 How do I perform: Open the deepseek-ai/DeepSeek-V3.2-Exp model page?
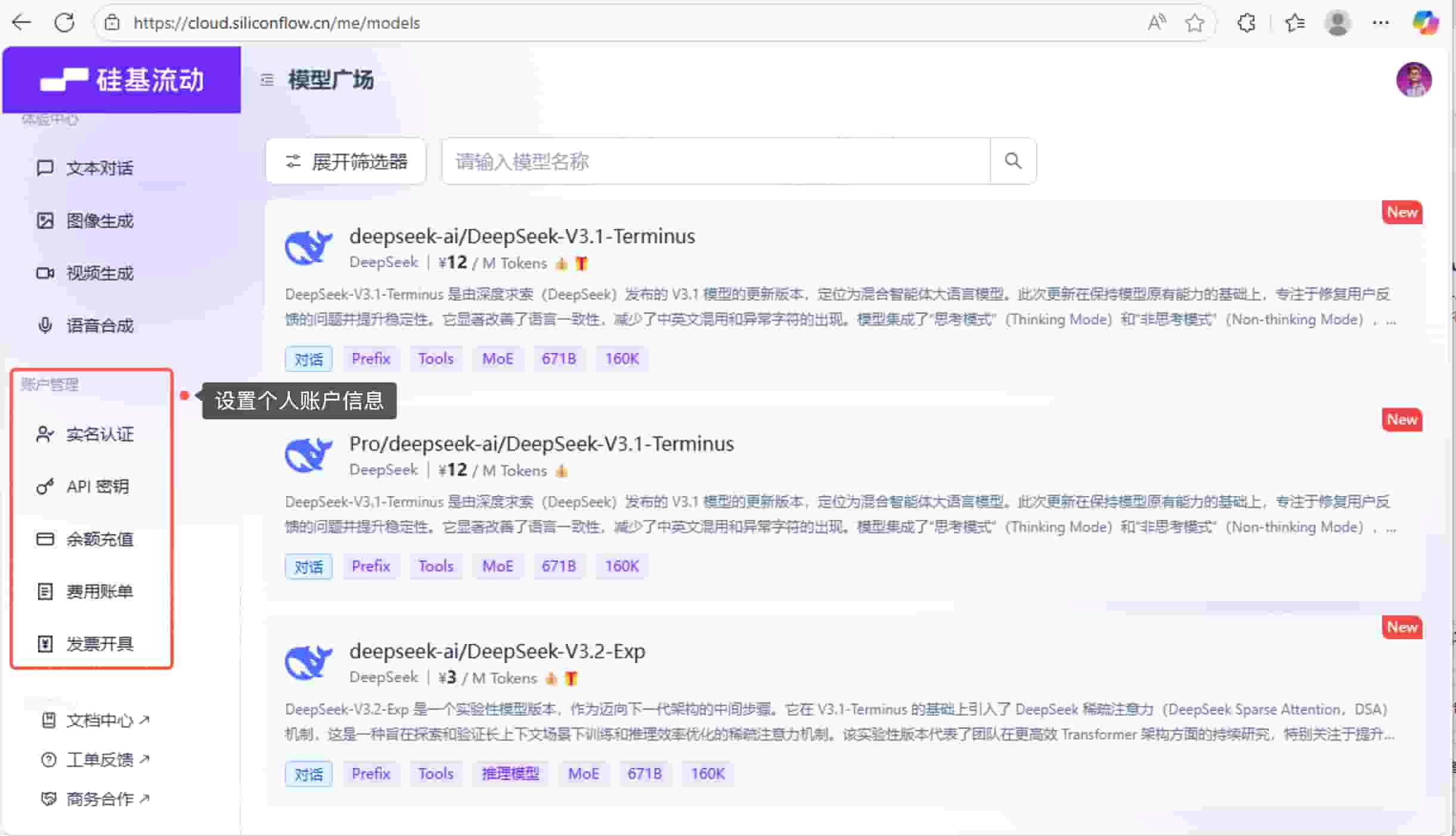click(497, 651)
